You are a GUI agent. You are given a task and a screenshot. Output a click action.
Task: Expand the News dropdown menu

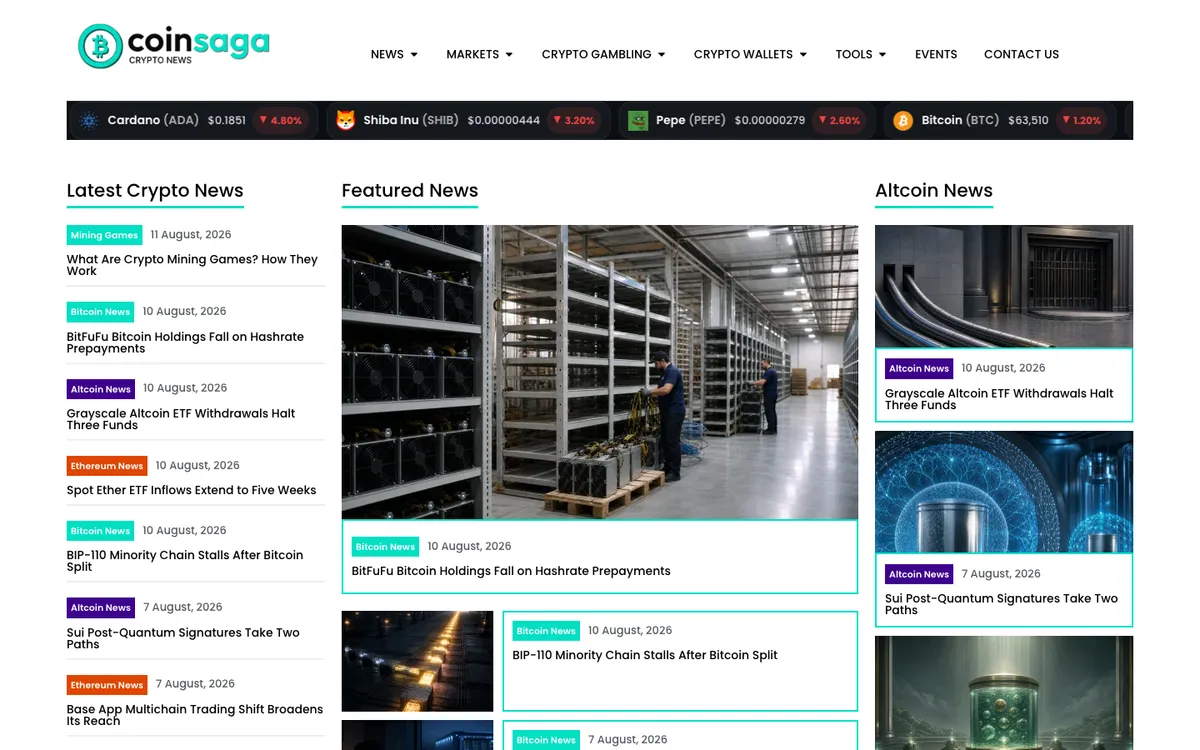(394, 54)
